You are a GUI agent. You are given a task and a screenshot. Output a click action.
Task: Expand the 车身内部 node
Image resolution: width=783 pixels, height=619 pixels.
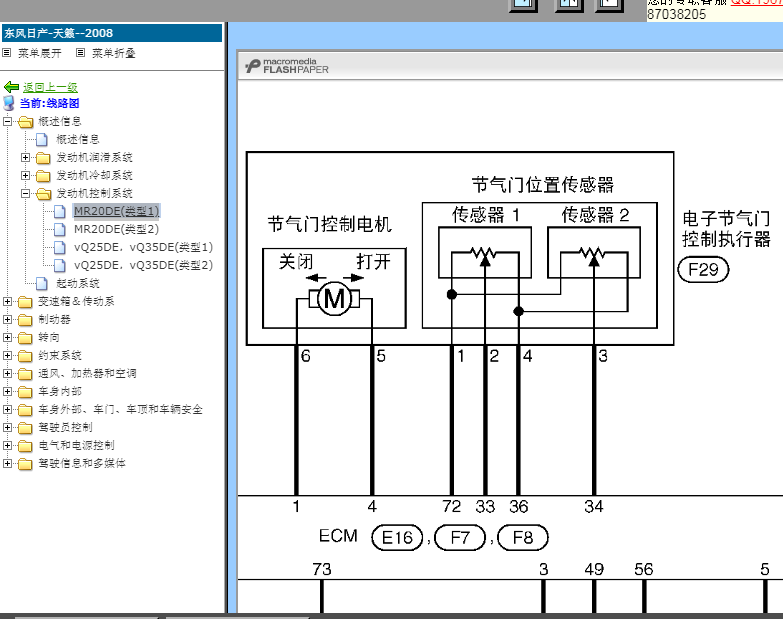point(7,391)
